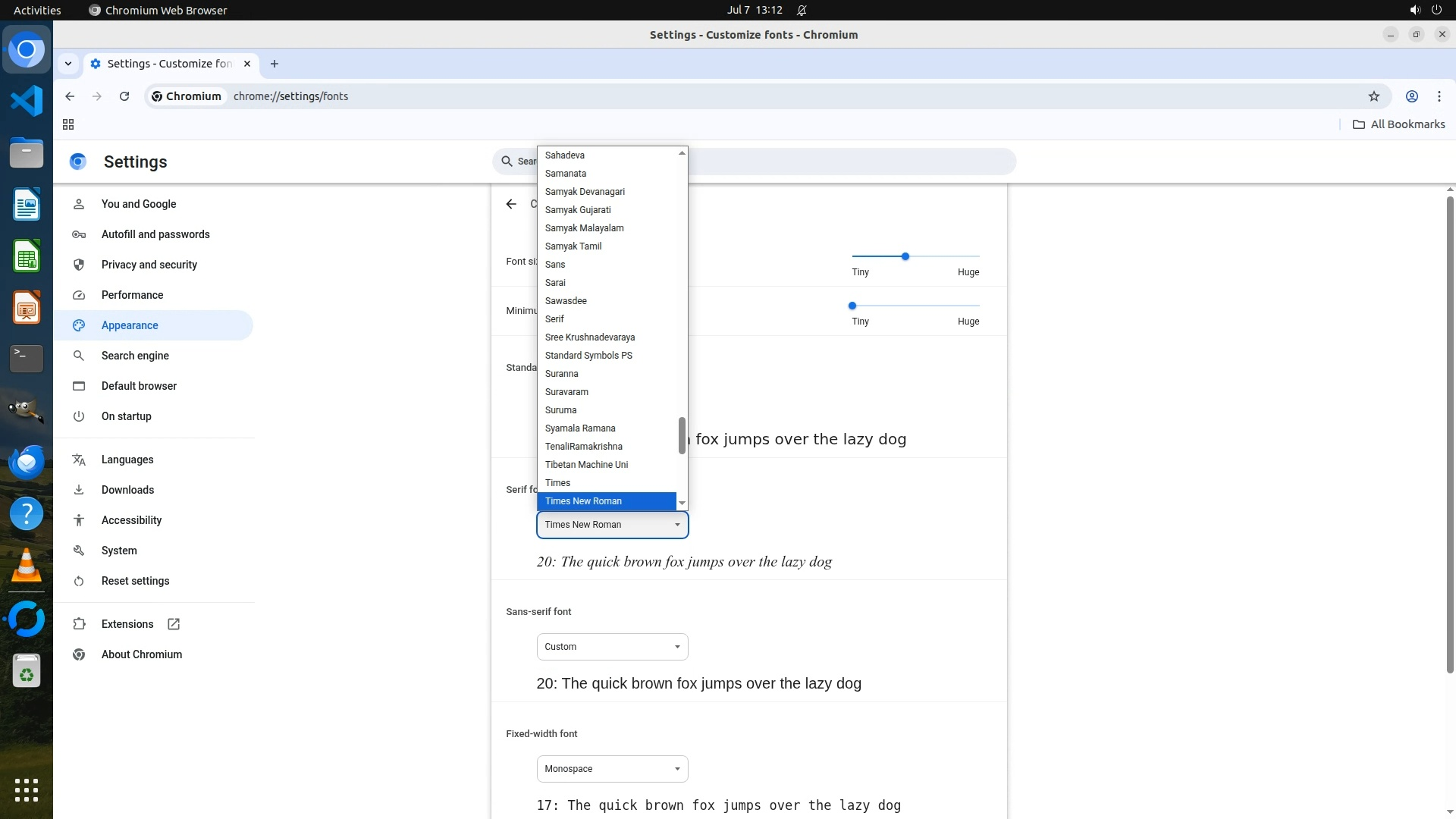
Task: Expand the tab search chevron
Action: 68,64
